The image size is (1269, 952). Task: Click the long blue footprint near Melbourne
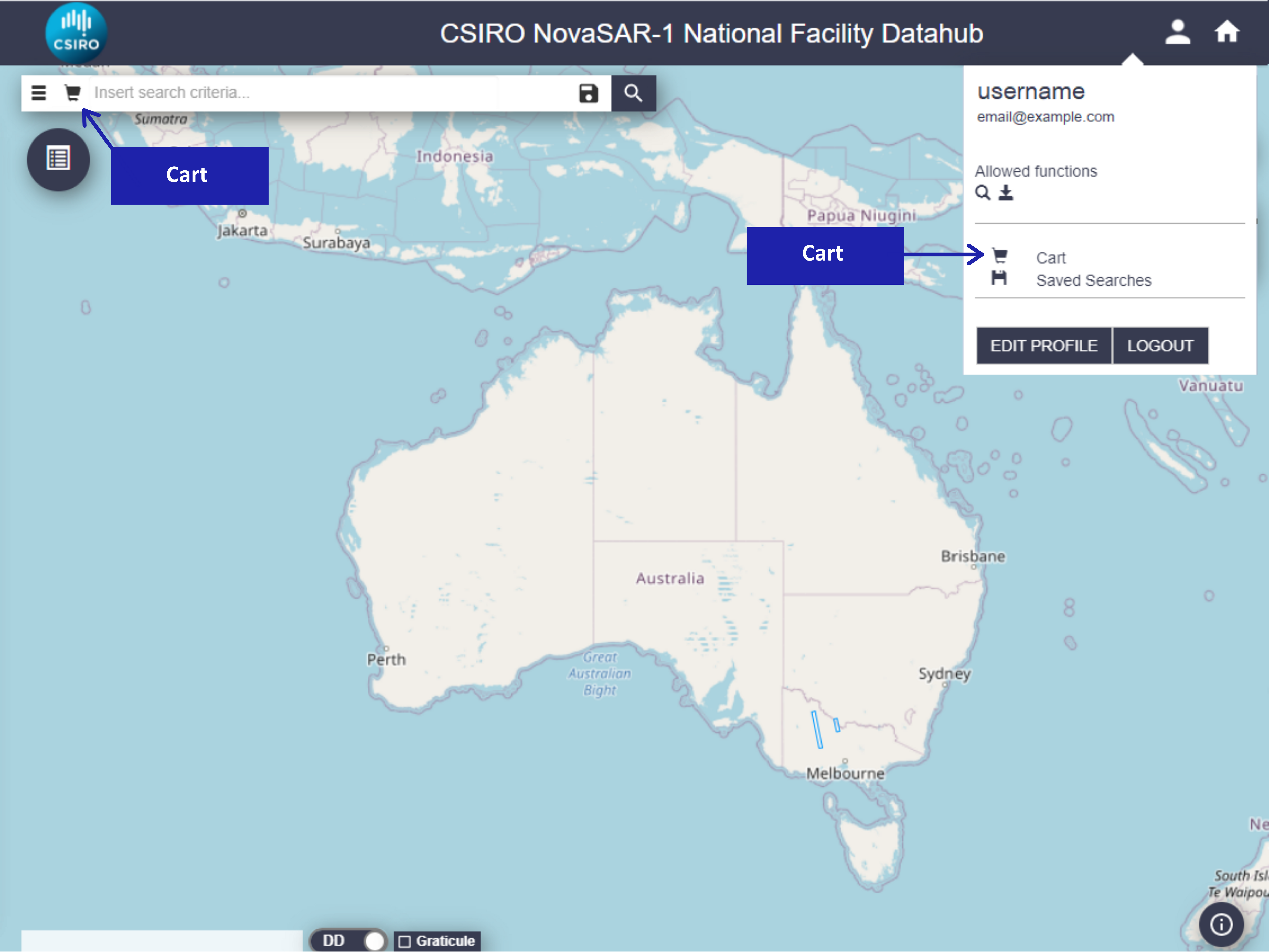pyautogui.click(x=817, y=730)
